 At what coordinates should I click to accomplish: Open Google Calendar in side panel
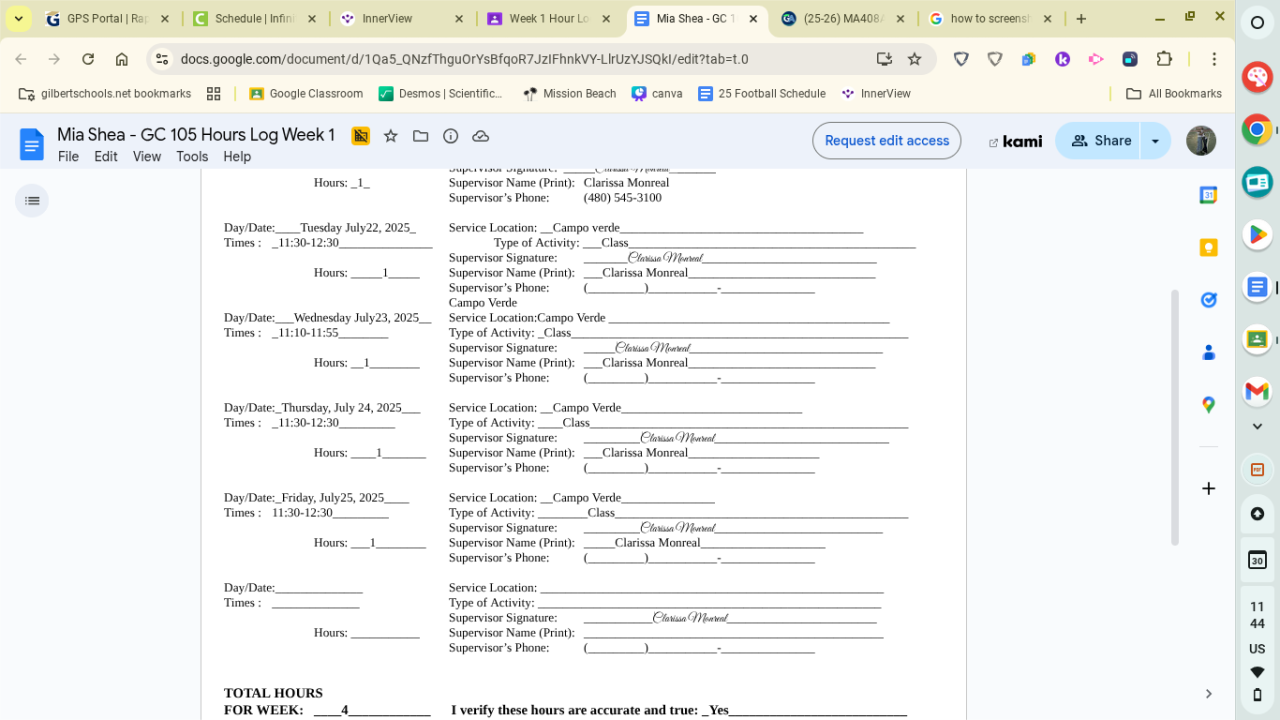[x=1208, y=195]
